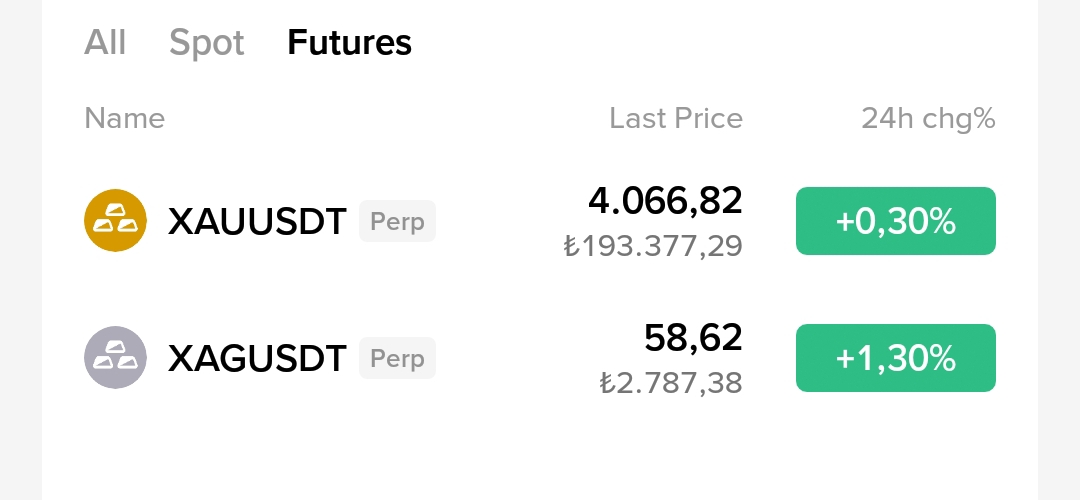
Task: Click the Perp tag beside XAUUSDT
Action: [397, 221]
